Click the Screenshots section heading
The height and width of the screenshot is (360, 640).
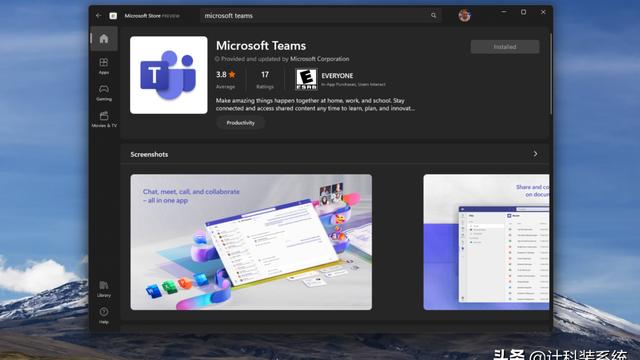(x=149, y=154)
